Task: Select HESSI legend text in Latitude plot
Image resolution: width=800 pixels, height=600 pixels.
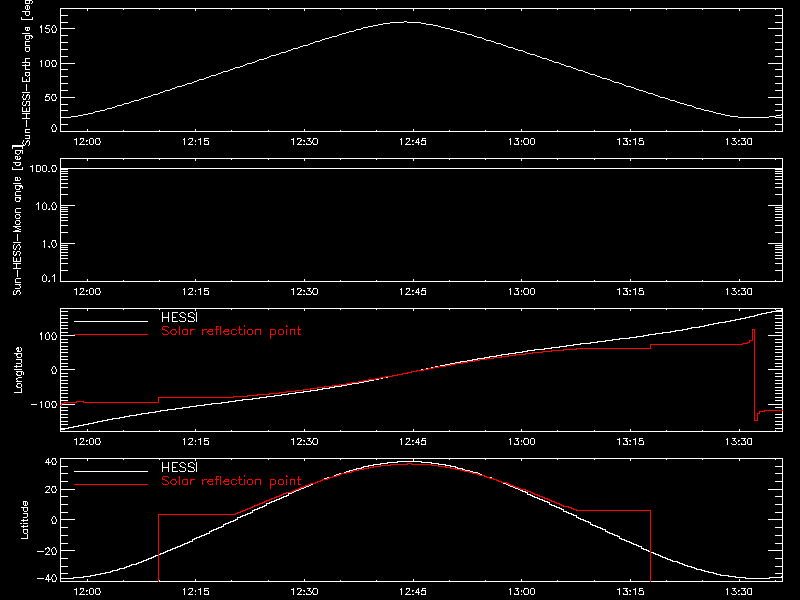Action: pyautogui.click(x=179, y=467)
